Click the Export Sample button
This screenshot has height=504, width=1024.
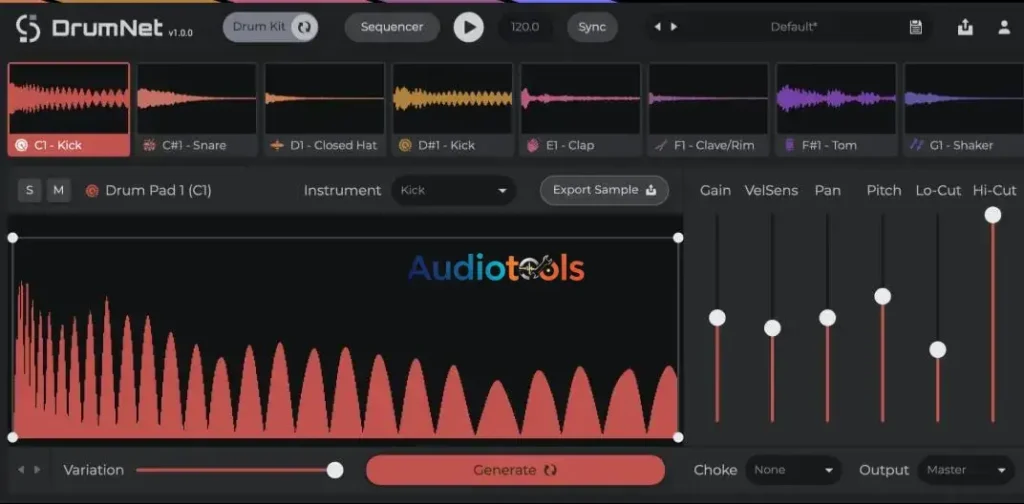click(x=604, y=190)
